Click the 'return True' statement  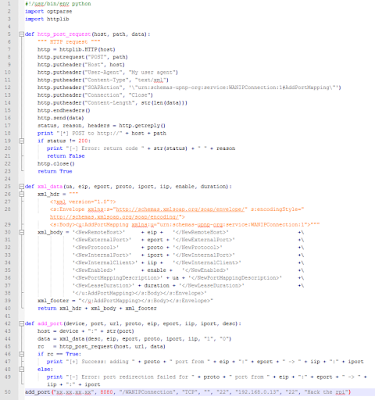55,171
